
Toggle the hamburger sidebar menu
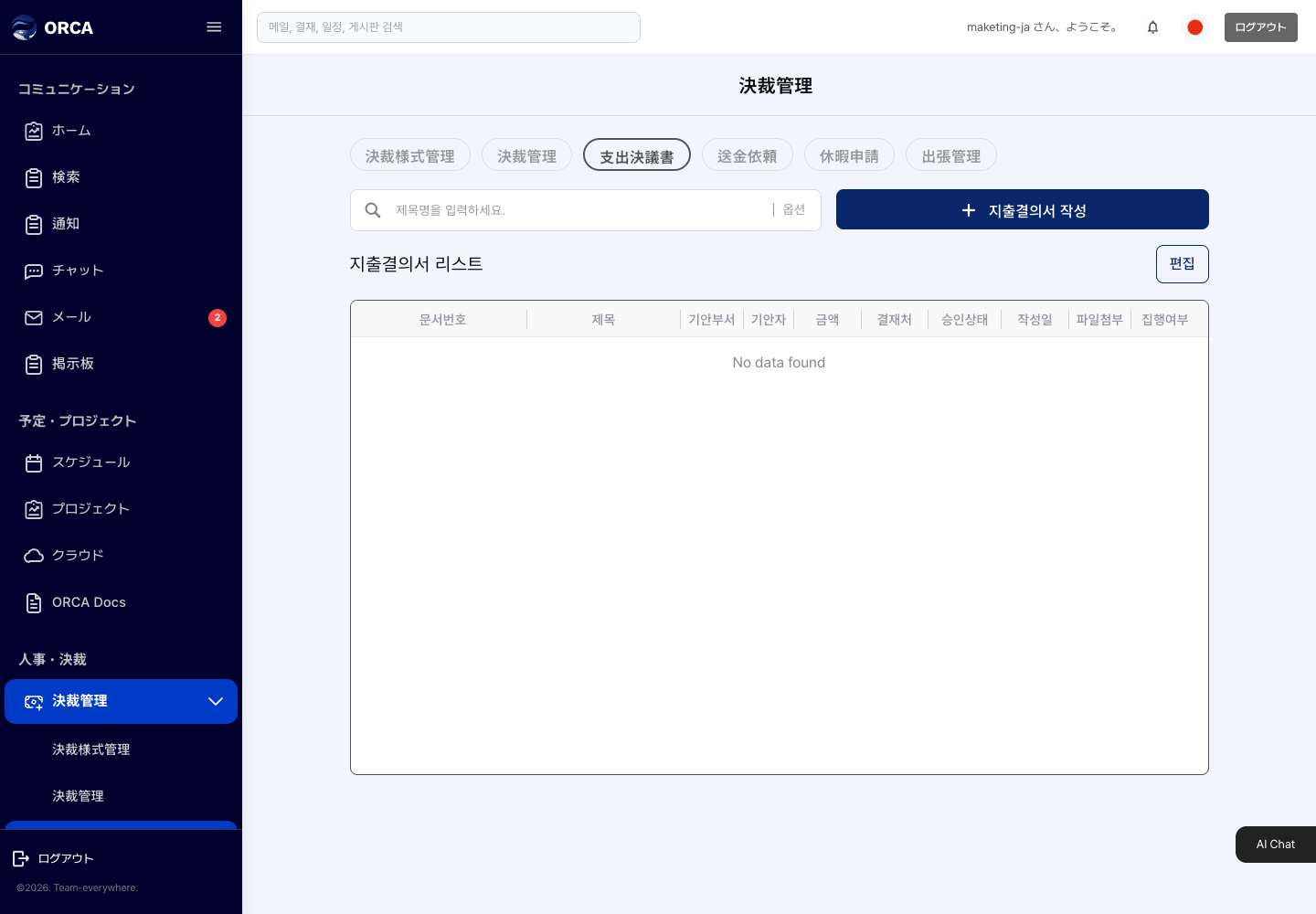[214, 27]
